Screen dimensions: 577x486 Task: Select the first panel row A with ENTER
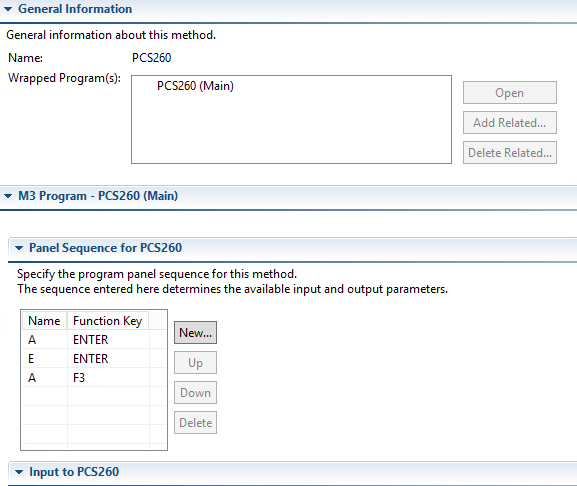94,340
